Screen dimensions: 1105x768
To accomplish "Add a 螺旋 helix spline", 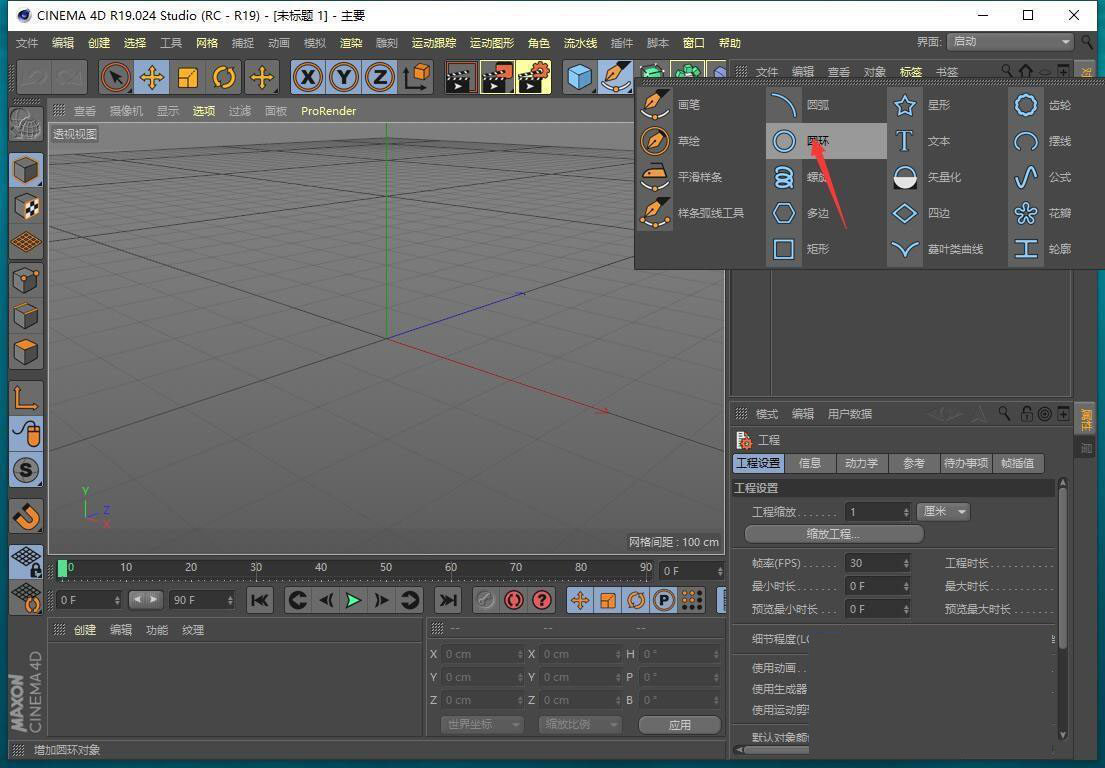I will [826, 177].
